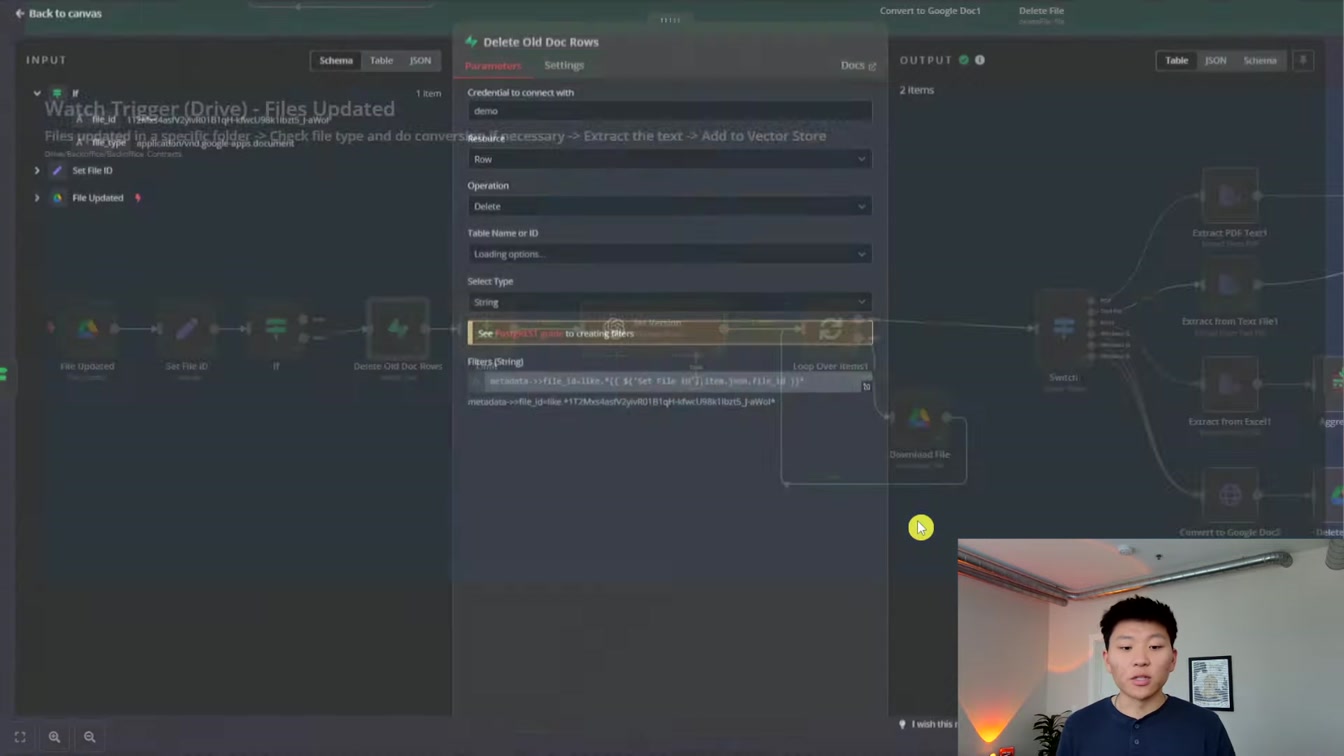Collapse the If input node
The image size is (1344, 756).
click(37, 93)
